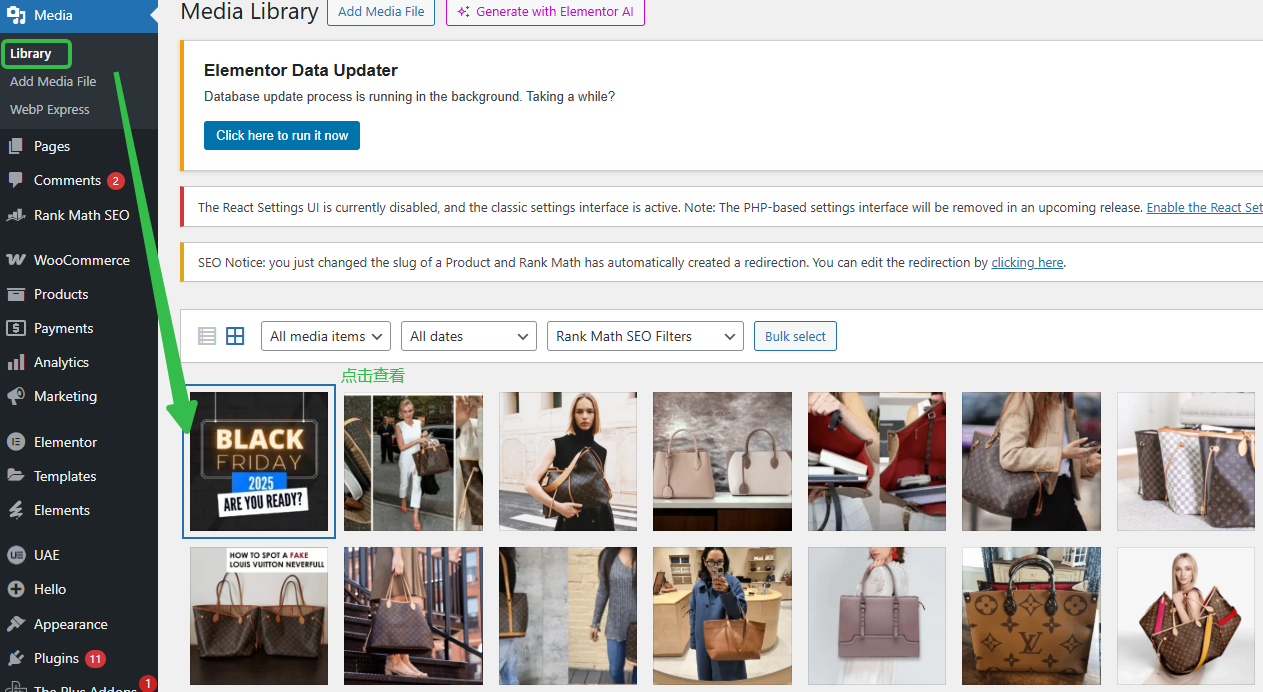Screen dimensions: 1263x692
Task: Click the Analytics bar chart icon
Action: (x=16, y=362)
